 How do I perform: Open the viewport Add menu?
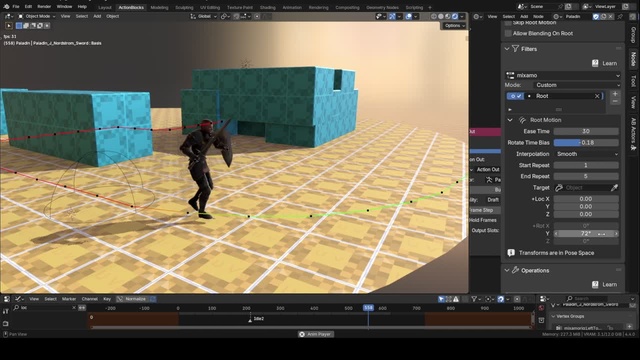[x=97, y=16]
